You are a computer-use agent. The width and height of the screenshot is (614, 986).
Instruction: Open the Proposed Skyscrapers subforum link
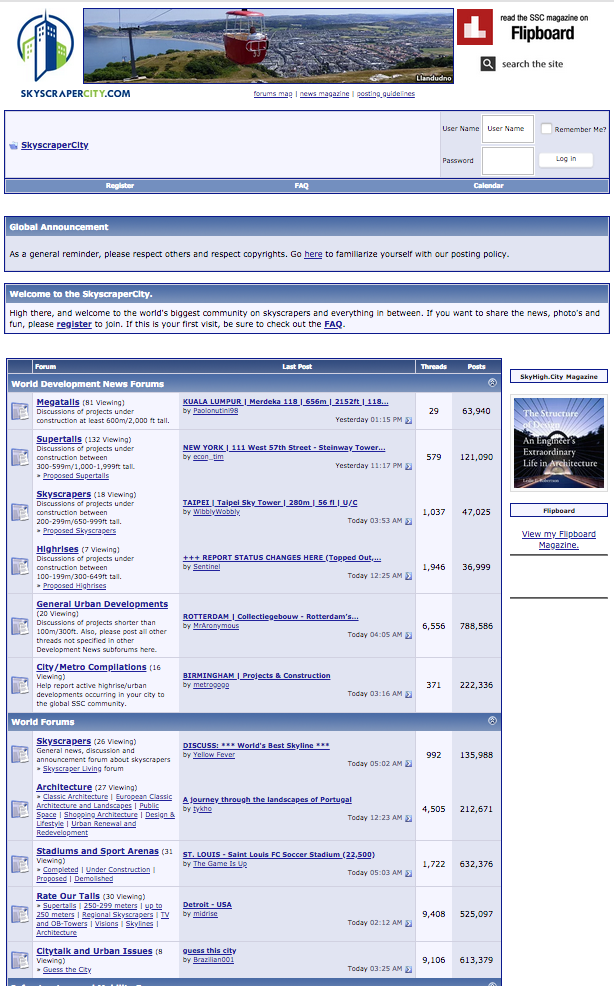79,531
